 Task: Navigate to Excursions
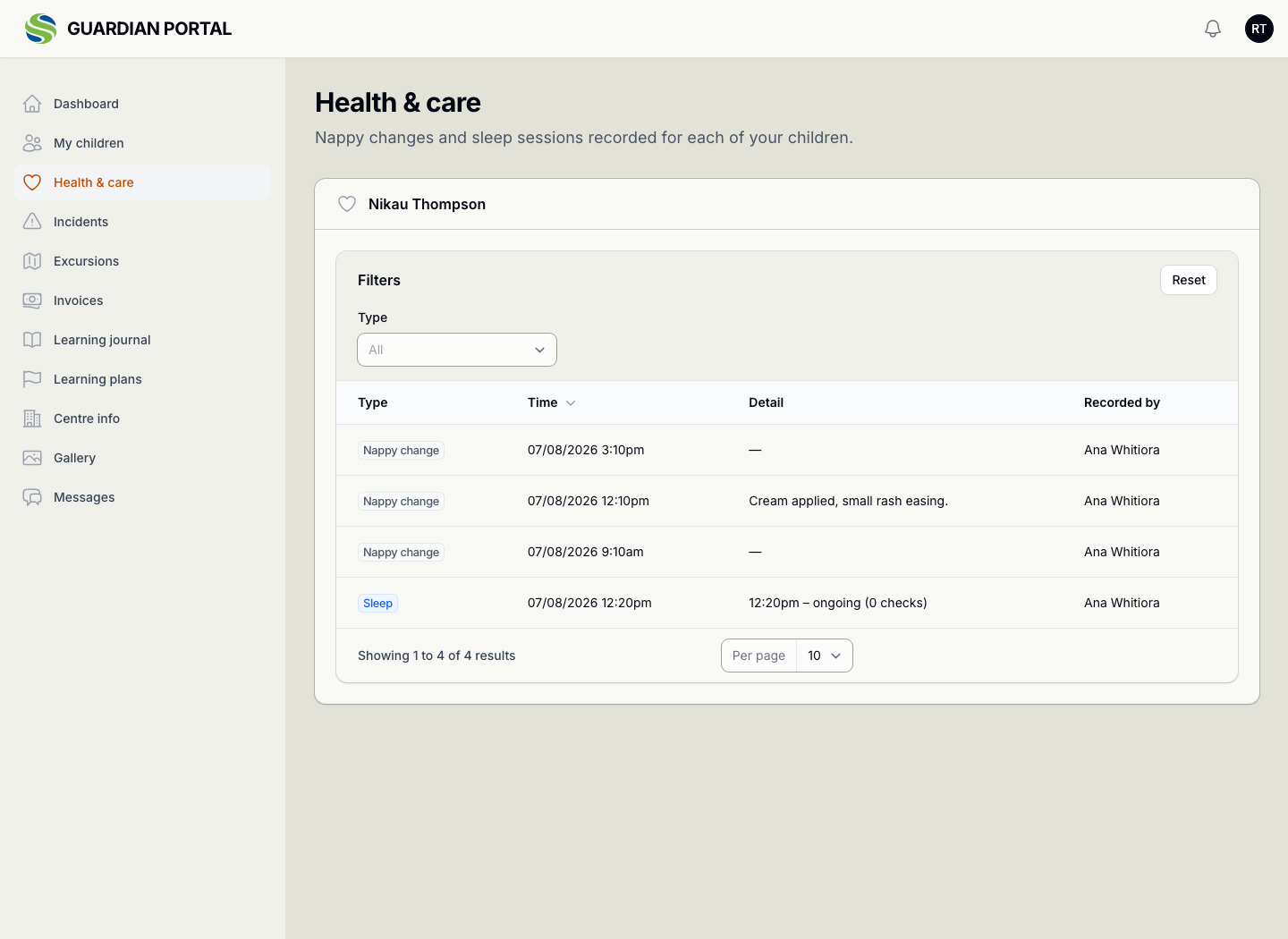(142, 261)
